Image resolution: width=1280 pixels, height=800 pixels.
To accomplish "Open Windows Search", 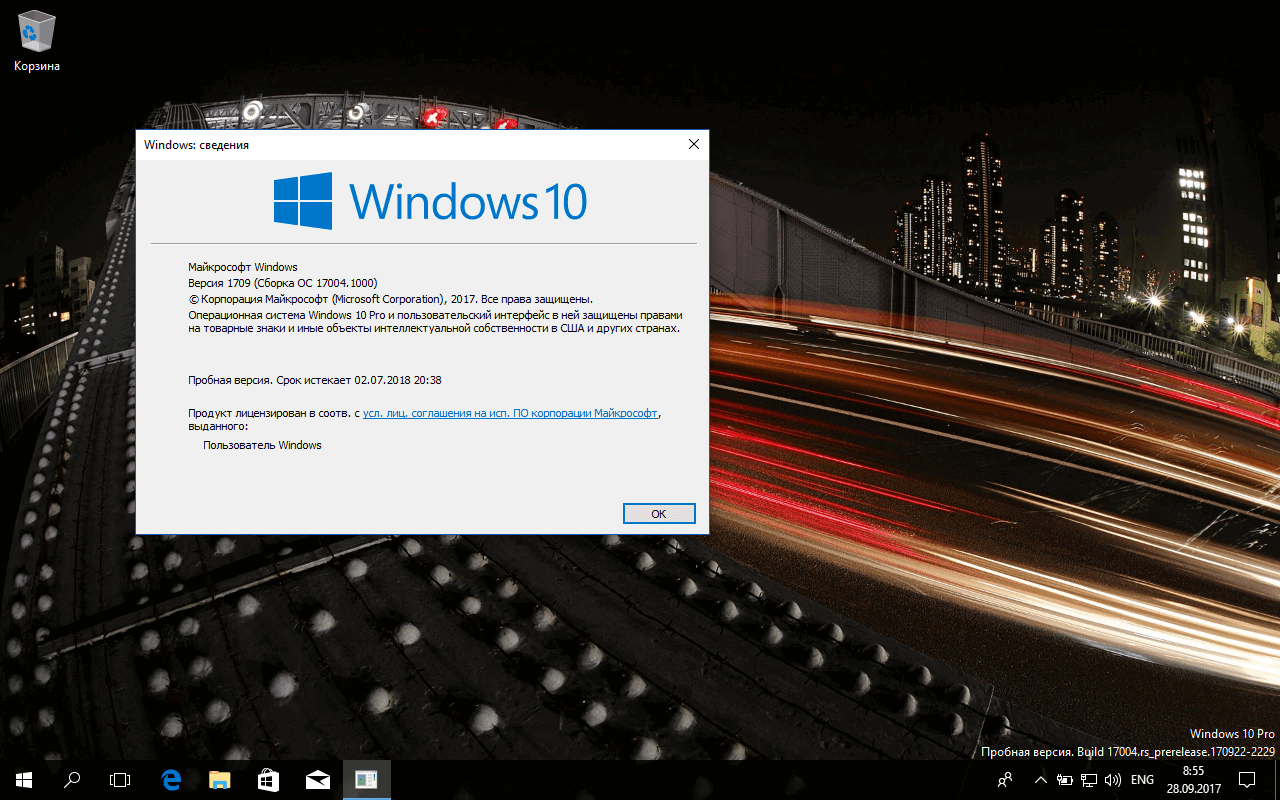I will 70,780.
